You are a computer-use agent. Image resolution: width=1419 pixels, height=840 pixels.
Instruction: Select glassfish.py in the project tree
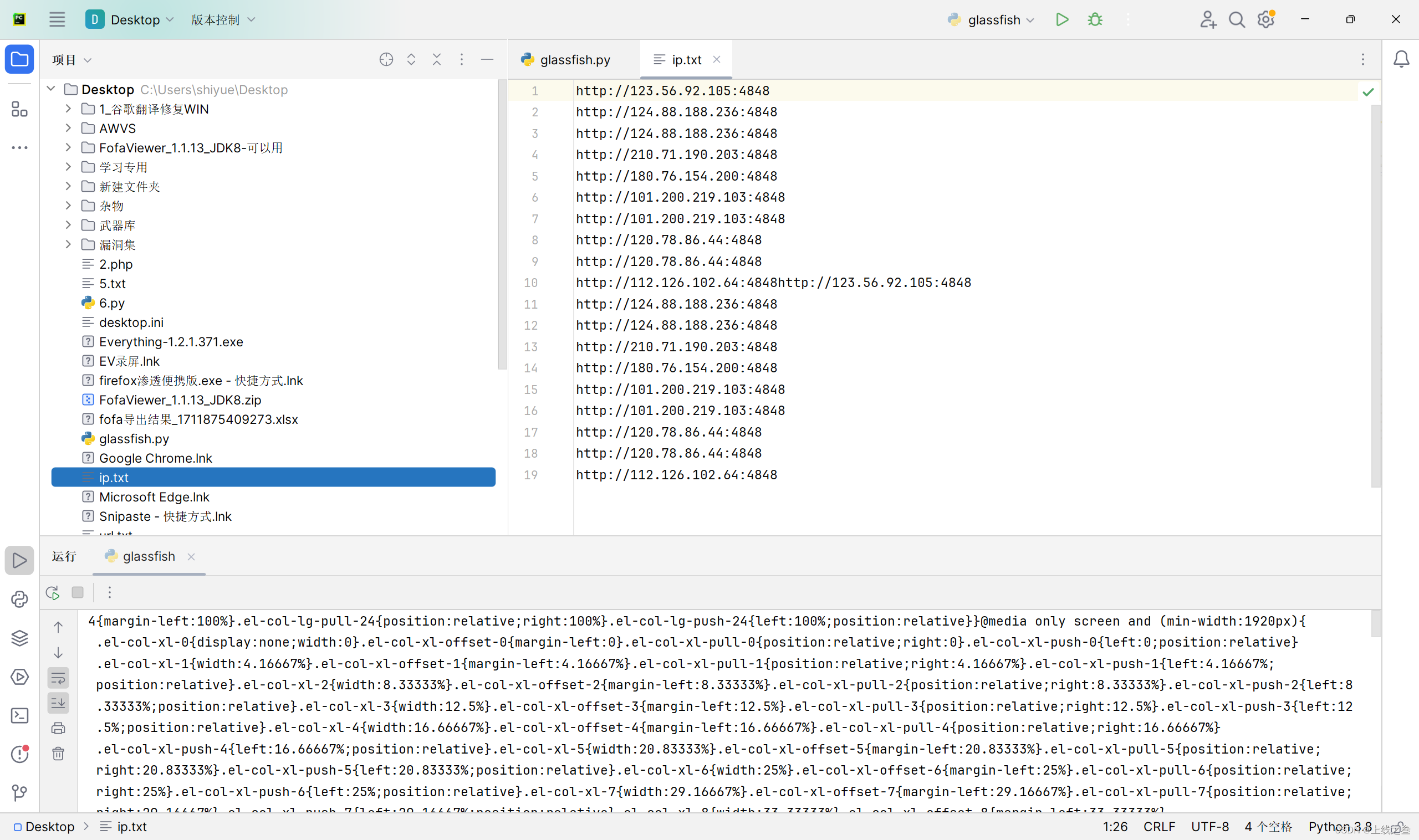click(134, 439)
